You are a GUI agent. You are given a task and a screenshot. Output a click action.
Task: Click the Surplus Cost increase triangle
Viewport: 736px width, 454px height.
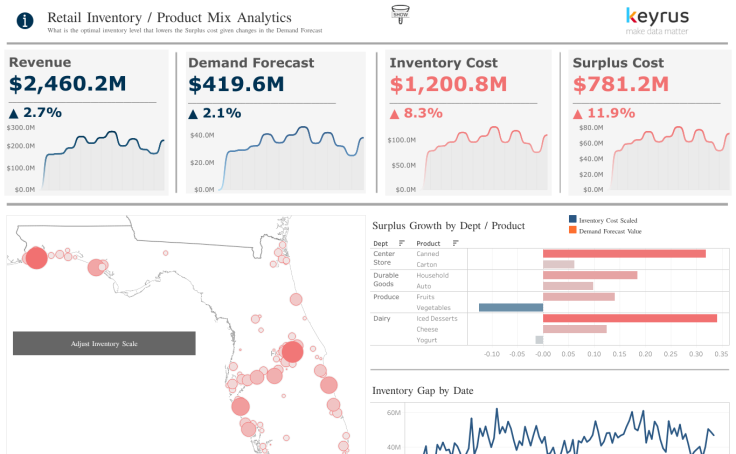(x=578, y=113)
